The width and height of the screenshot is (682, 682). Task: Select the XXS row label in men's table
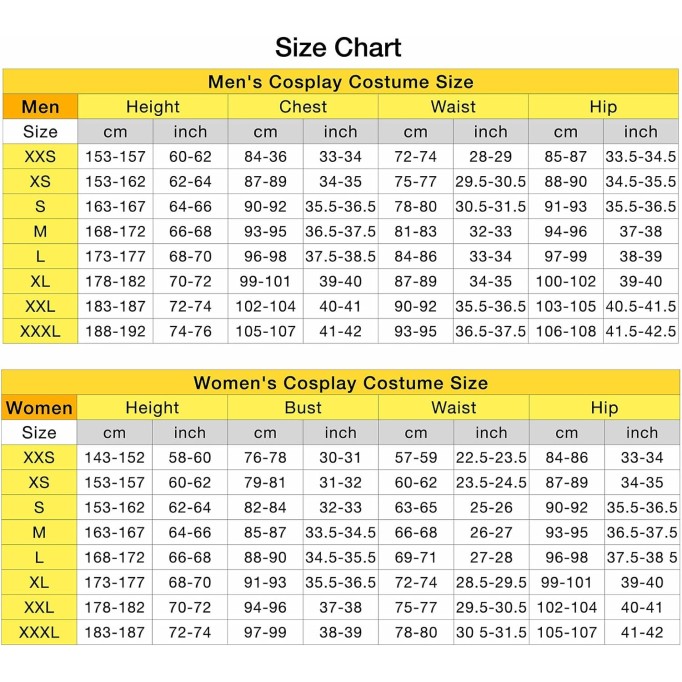pos(40,157)
